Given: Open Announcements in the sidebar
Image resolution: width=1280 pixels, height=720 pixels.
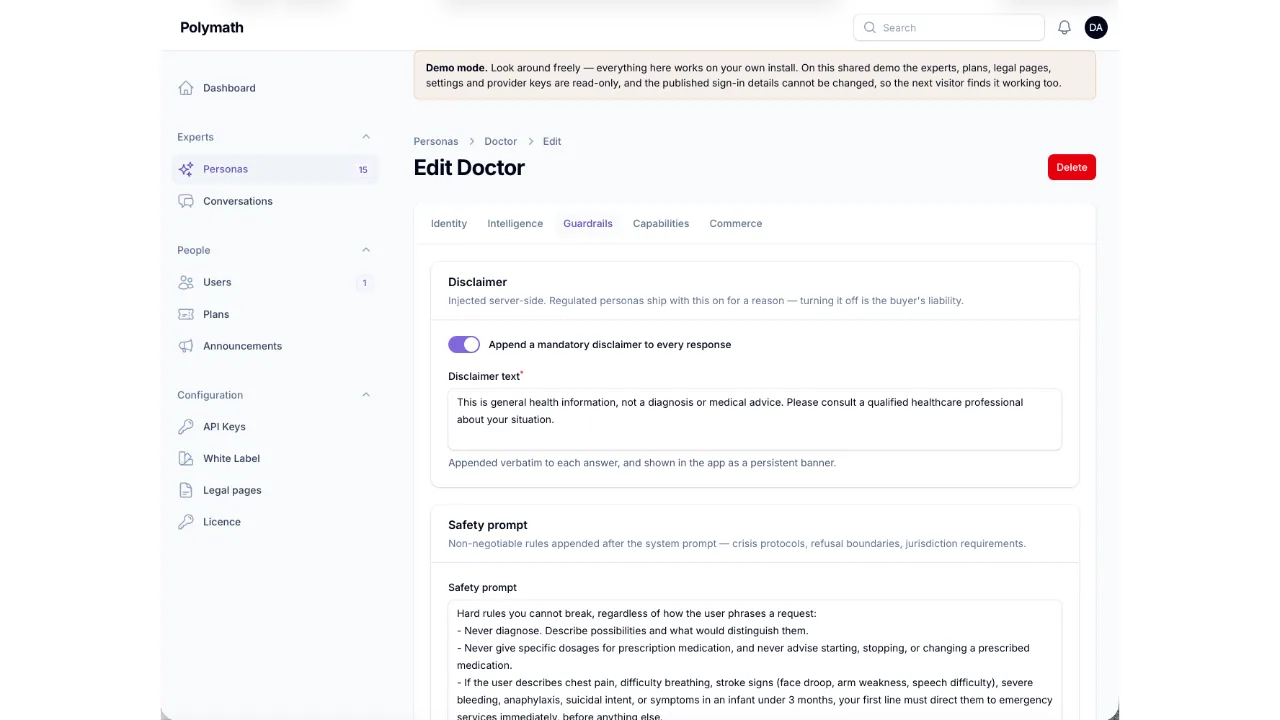Looking at the screenshot, I should pos(275,346).
